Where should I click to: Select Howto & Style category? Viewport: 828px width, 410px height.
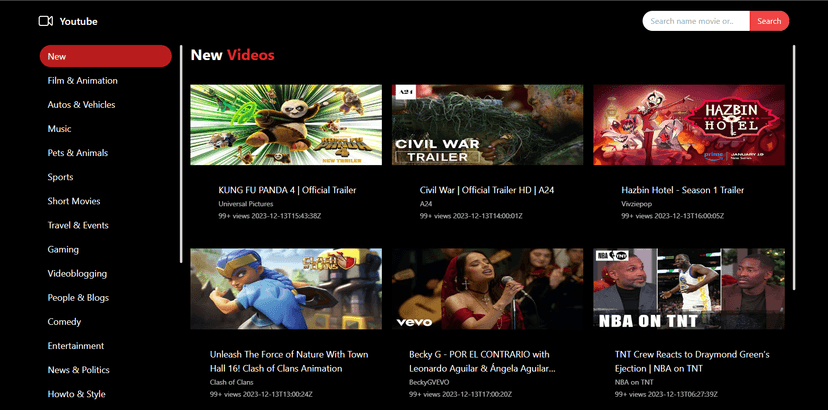point(77,394)
